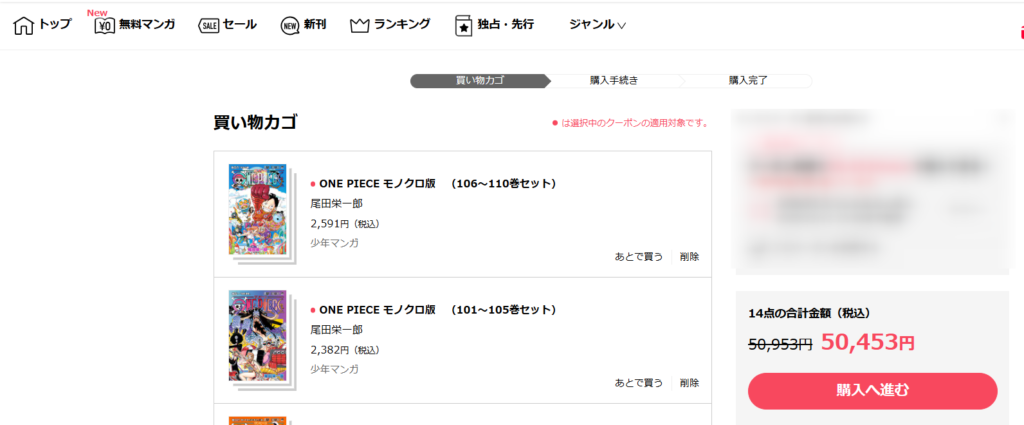Open the star icon for 独占・先行
The image size is (1024, 425).
pos(463,26)
